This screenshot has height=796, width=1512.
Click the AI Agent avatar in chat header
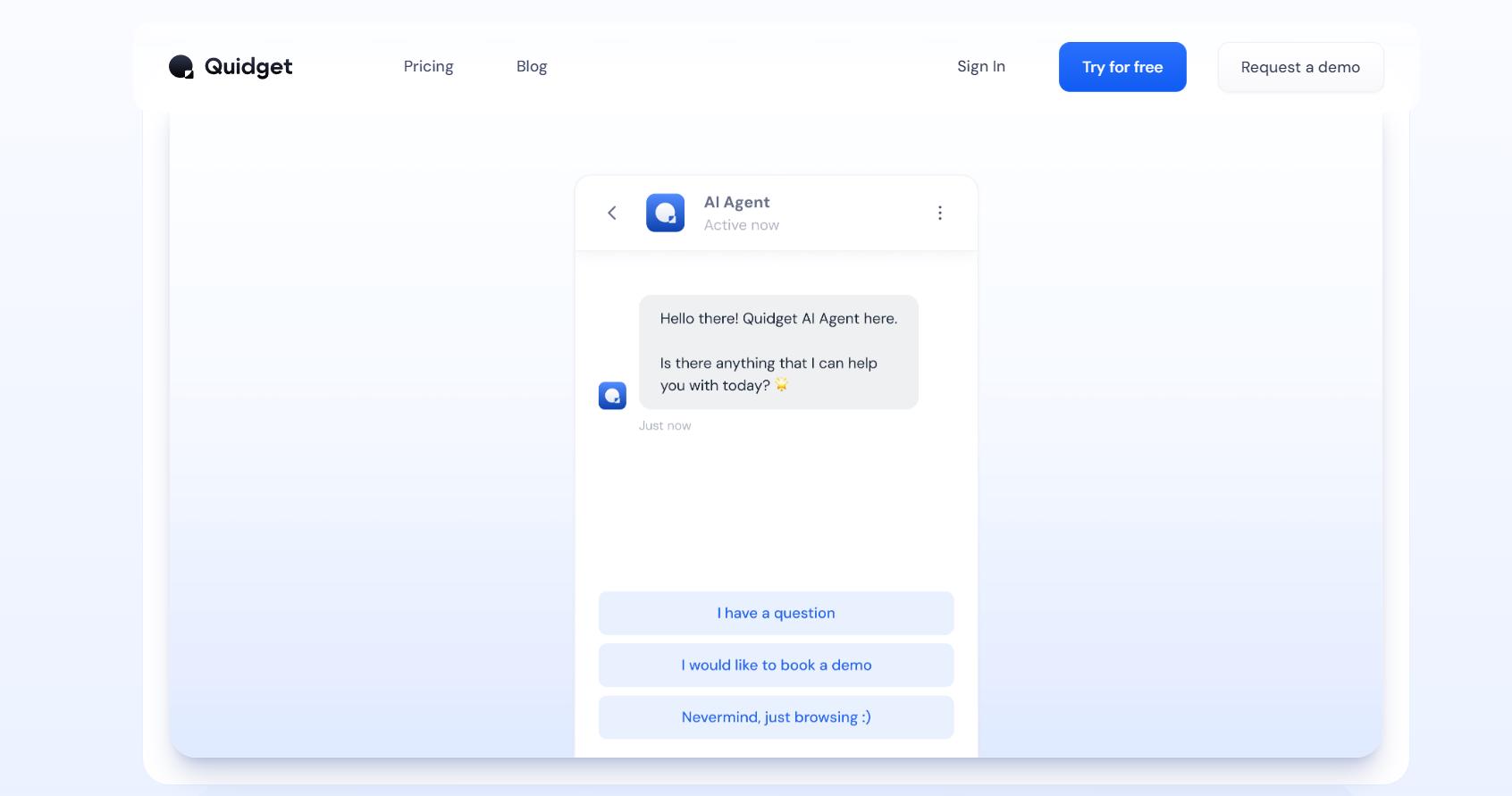(x=665, y=213)
